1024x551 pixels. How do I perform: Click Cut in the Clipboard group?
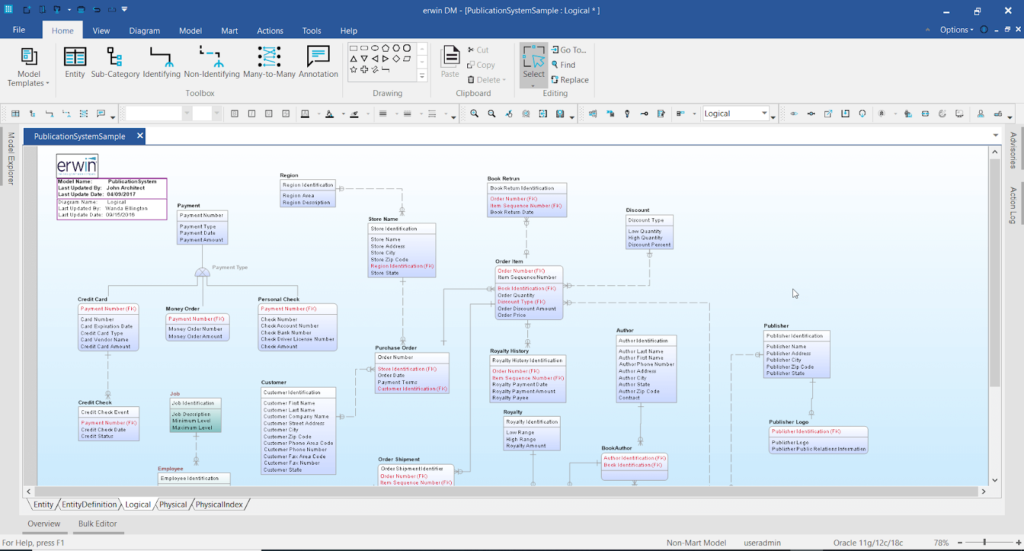478,50
